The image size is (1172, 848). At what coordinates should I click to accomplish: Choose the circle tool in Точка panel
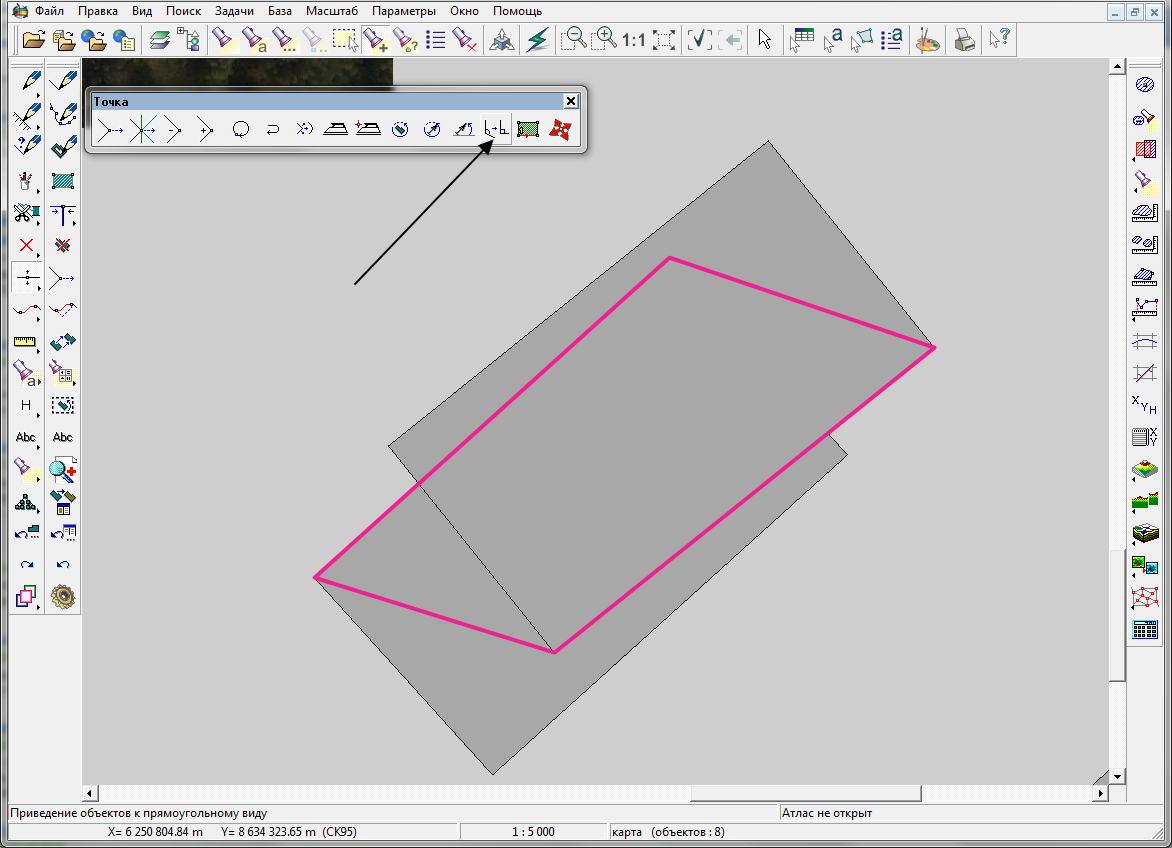[x=240, y=129]
